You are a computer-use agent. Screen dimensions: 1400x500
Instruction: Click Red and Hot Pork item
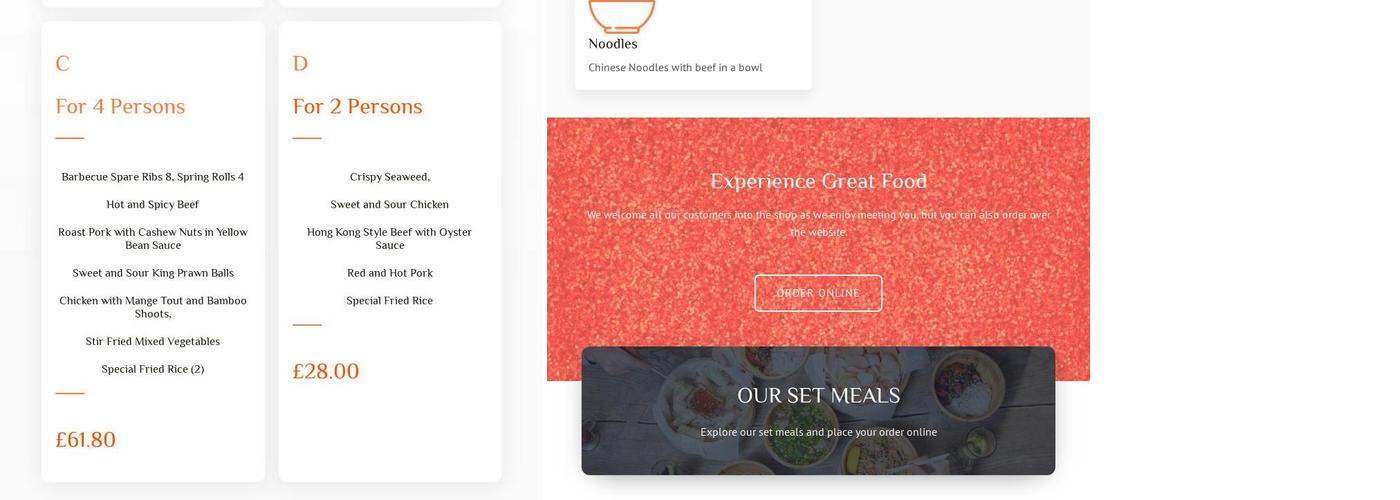point(390,273)
